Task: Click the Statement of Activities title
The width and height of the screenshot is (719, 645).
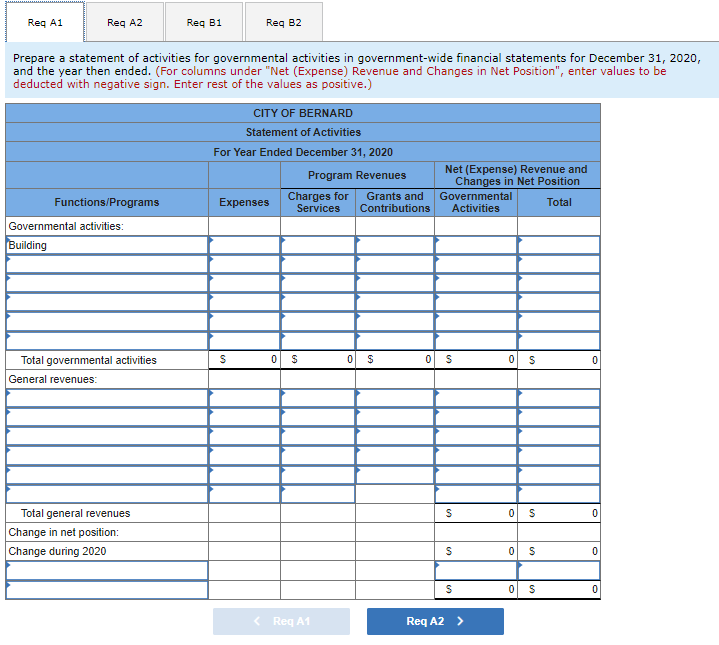Action: tap(303, 132)
